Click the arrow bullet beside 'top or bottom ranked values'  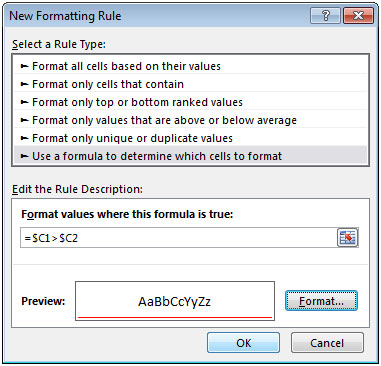(x=24, y=102)
